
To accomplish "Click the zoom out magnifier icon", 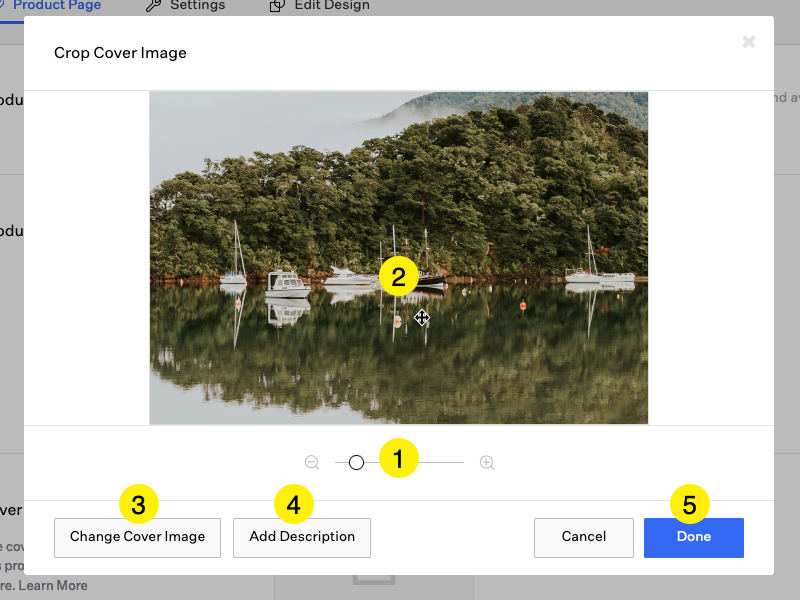I will coord(312,463).
